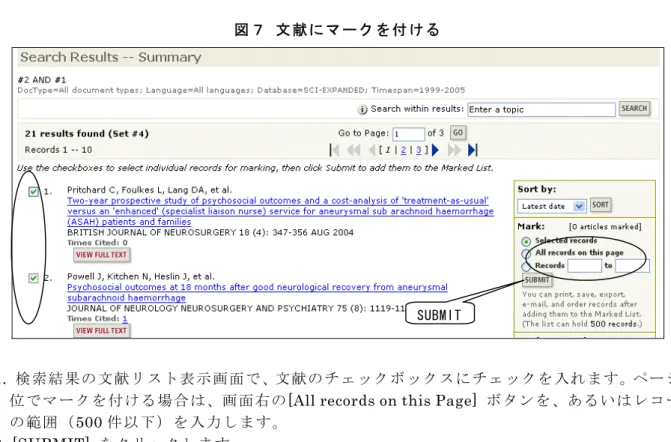Jump to first page arrow icon
The width and height of the screenshot is (671, 442).
pyautogui.click(x=334, y=150)
